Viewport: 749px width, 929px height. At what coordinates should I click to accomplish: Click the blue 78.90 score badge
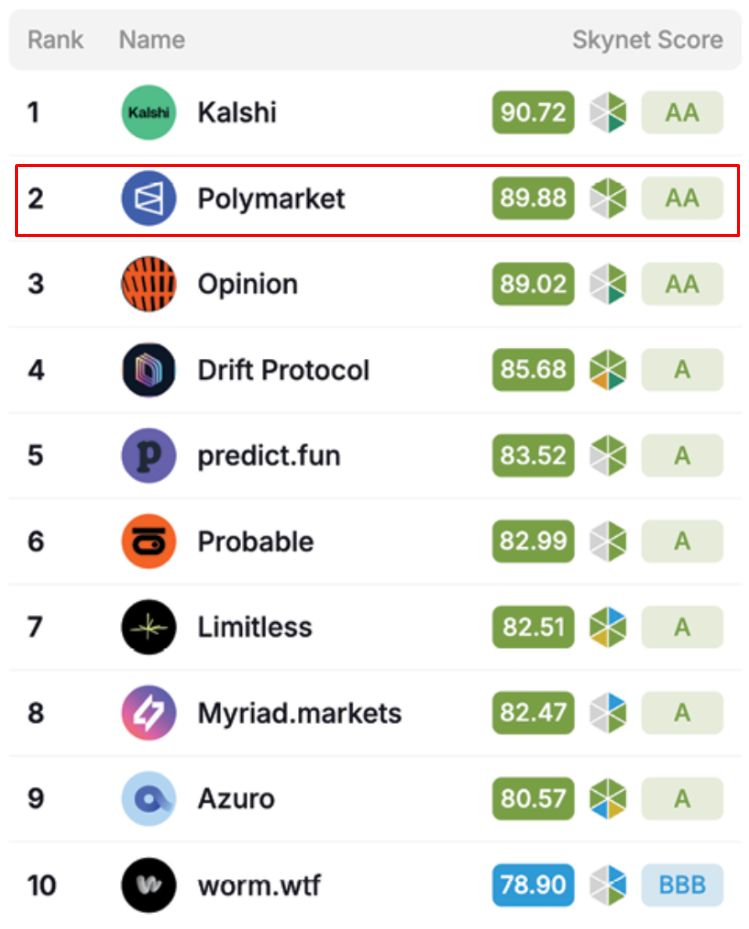point(534,885)
